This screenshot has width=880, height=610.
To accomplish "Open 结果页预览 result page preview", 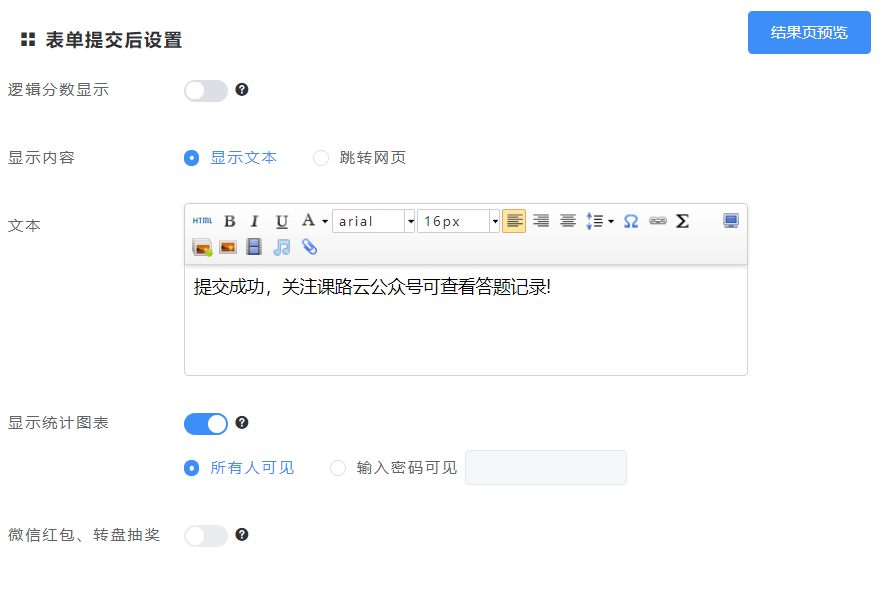I will pos(809,33).
